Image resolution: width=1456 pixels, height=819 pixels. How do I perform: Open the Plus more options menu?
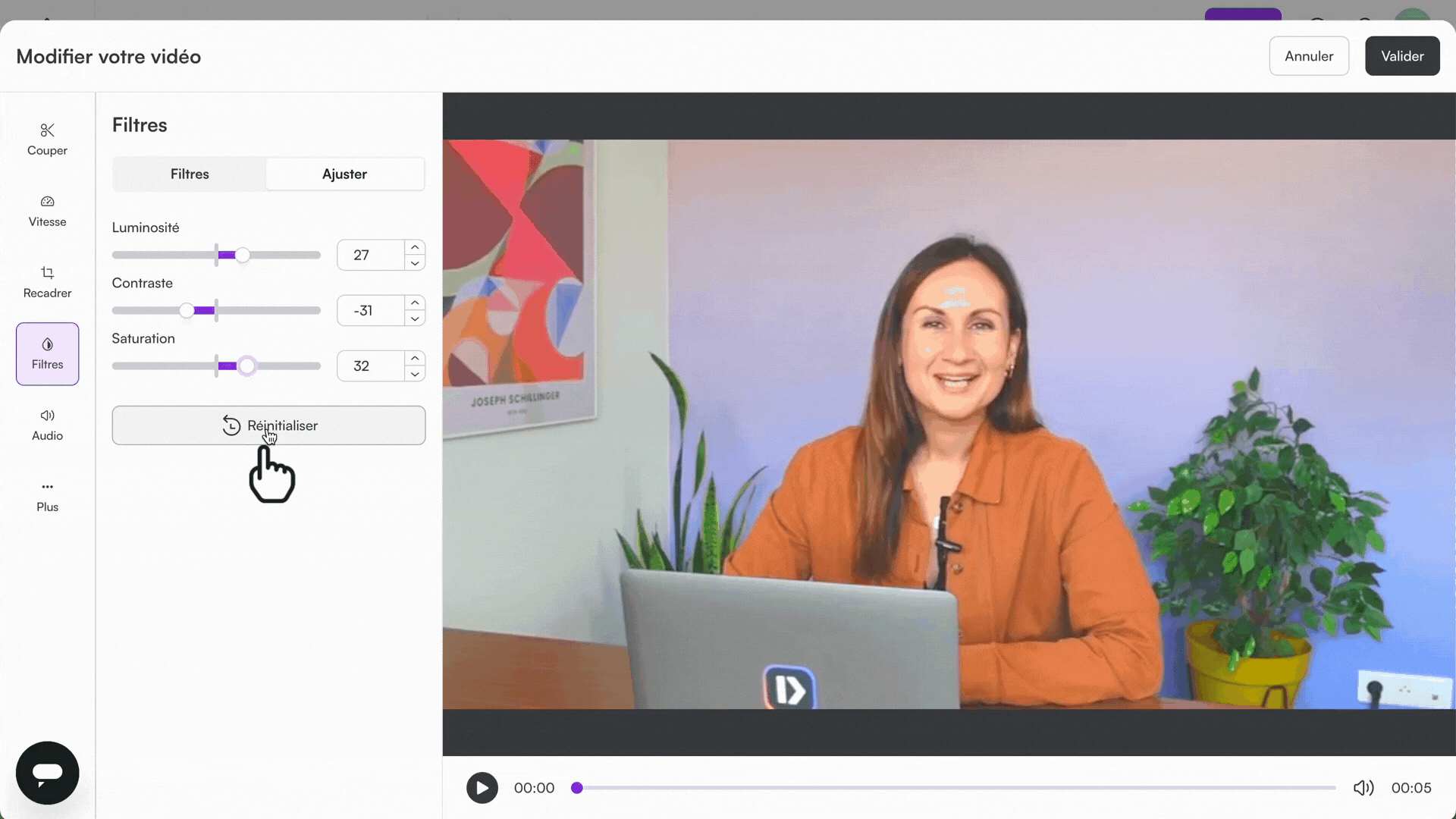(47, 495)
